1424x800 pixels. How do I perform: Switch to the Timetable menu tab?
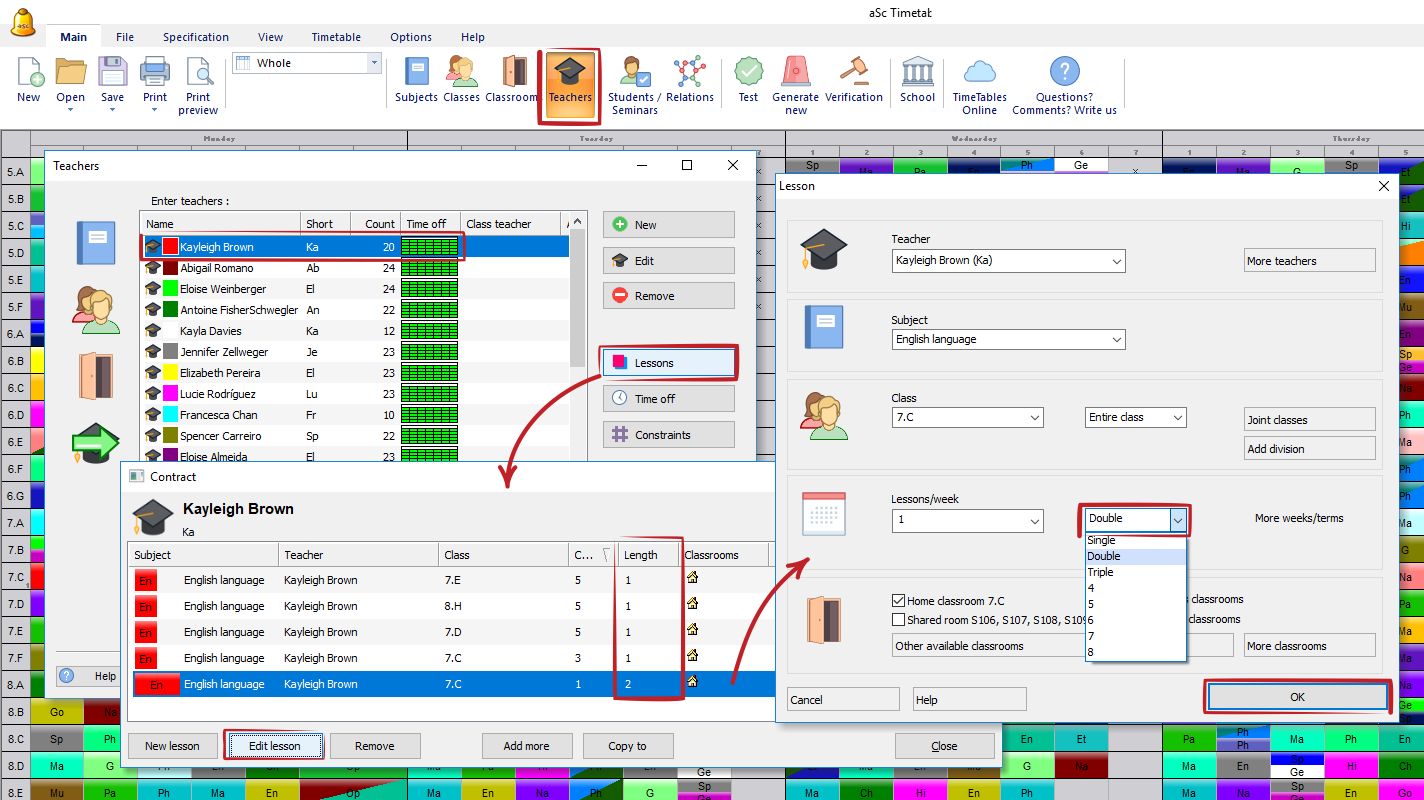coord(336,37)
